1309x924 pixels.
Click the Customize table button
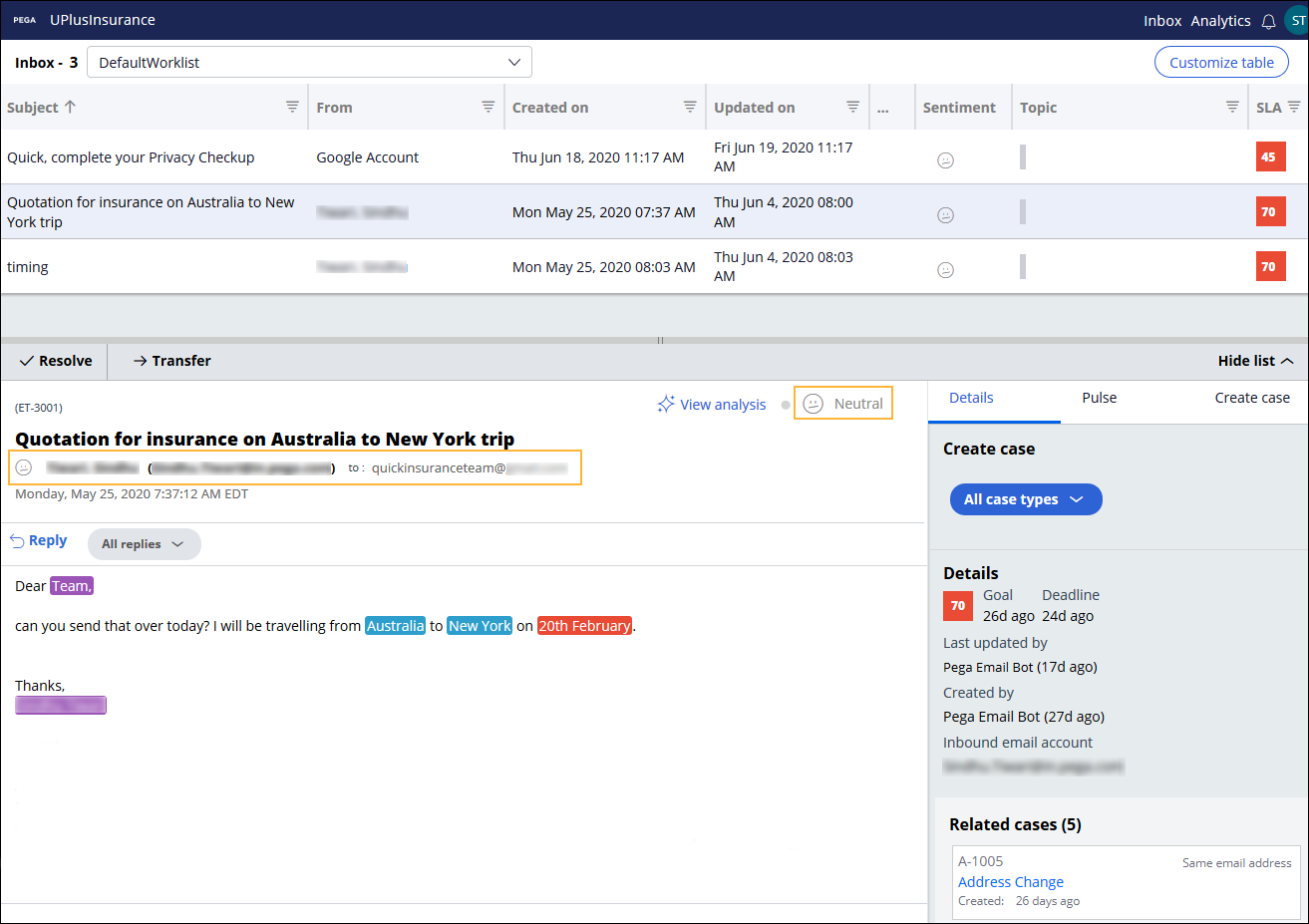click(1221, 62)
